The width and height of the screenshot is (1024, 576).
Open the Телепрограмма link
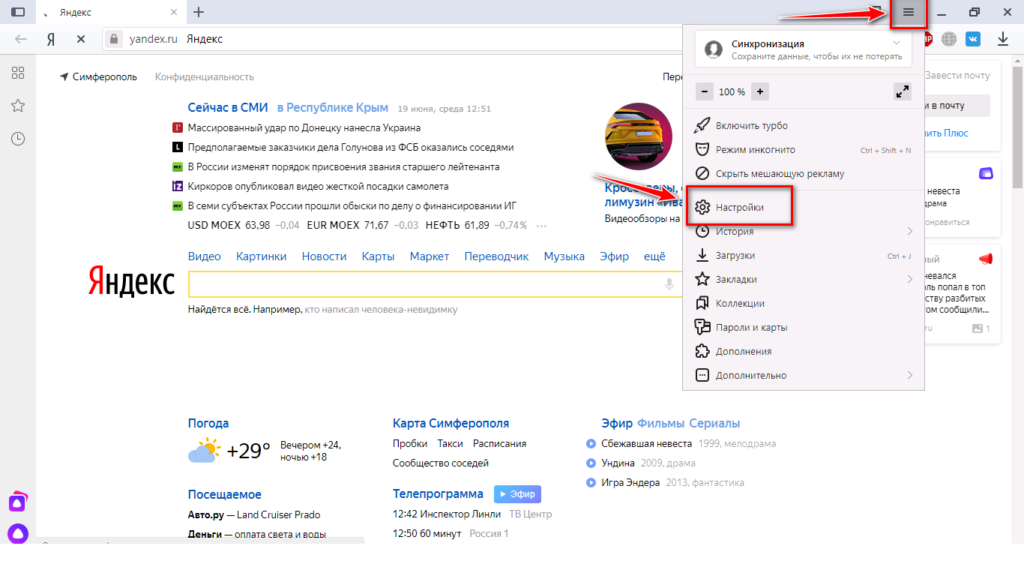pos(438,494)
